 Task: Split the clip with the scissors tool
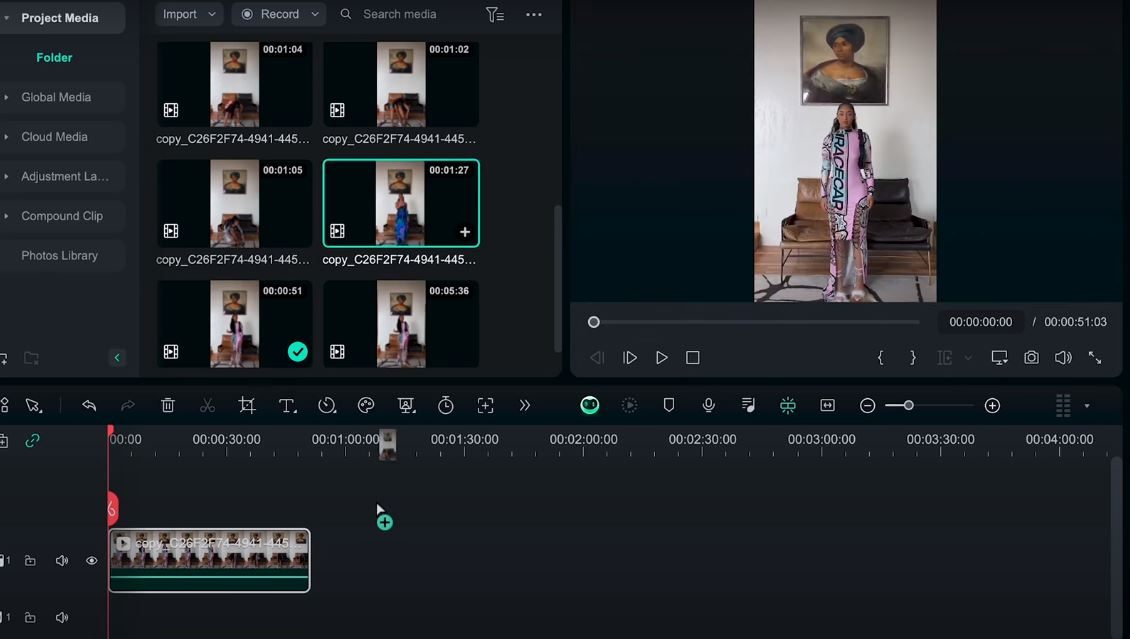(208, 406)
